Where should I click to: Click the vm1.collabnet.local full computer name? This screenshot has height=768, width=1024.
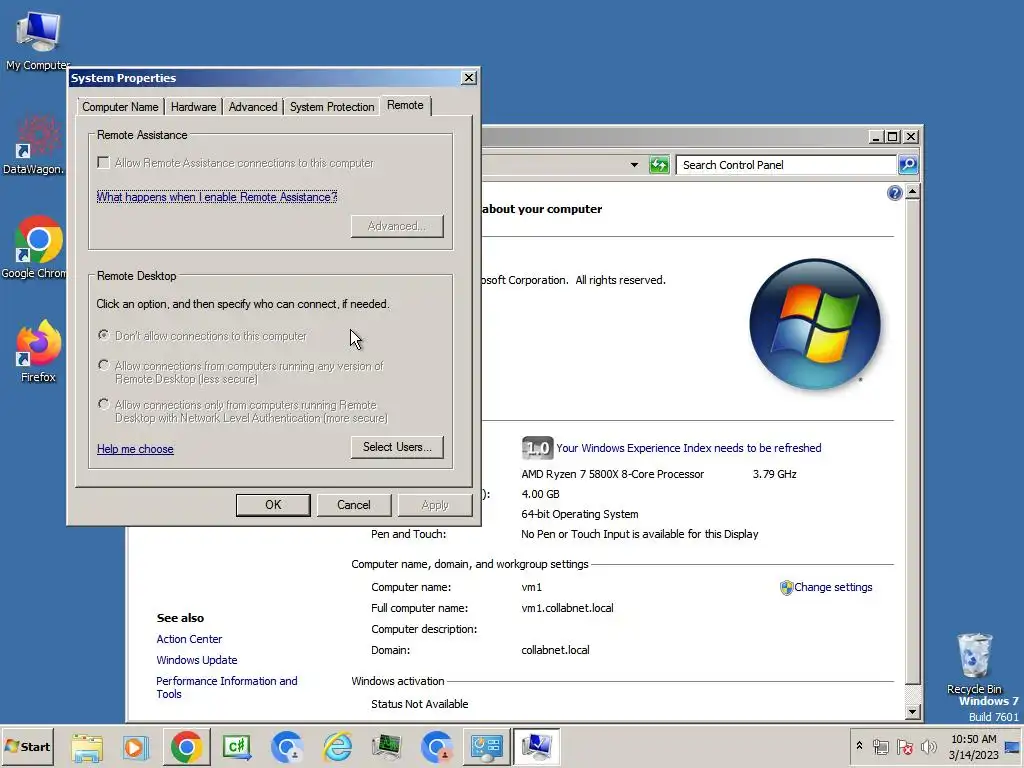point(567,608)
